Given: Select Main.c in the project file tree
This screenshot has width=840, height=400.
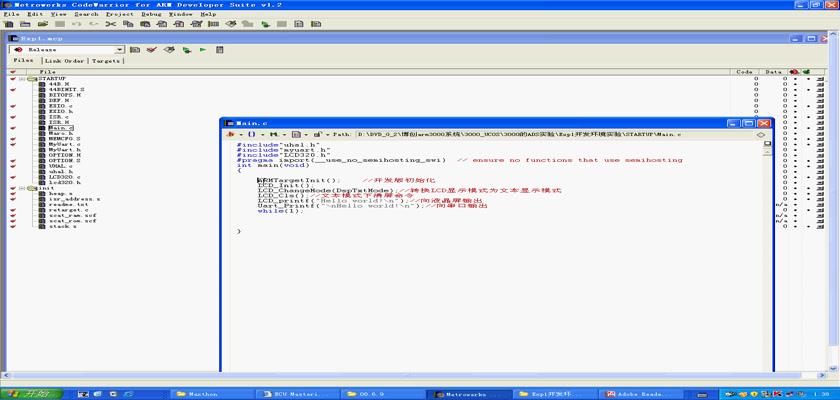Looking at the screenshot, I should tap(61, 128).
